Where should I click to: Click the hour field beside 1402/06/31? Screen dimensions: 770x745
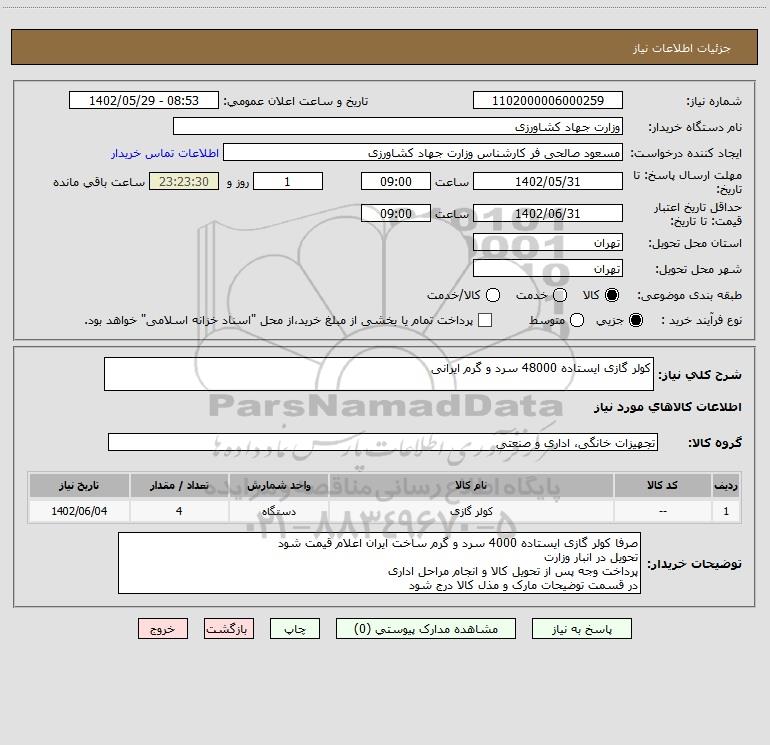coord(396,213)
